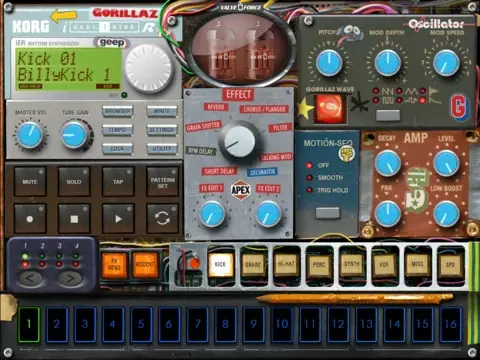Toggle the Solo pad
This screenshot has height=360, width=480.
74,181
